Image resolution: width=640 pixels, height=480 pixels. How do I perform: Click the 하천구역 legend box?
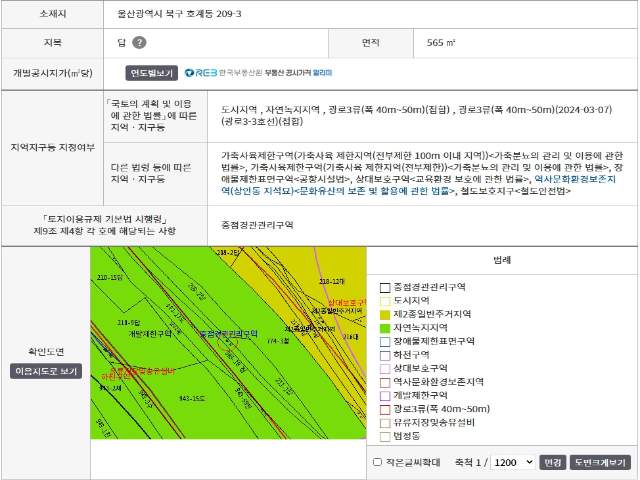click(385, 355)
